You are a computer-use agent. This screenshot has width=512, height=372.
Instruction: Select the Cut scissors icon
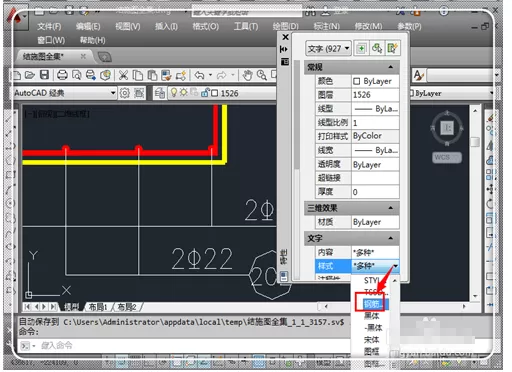point(123,75)
